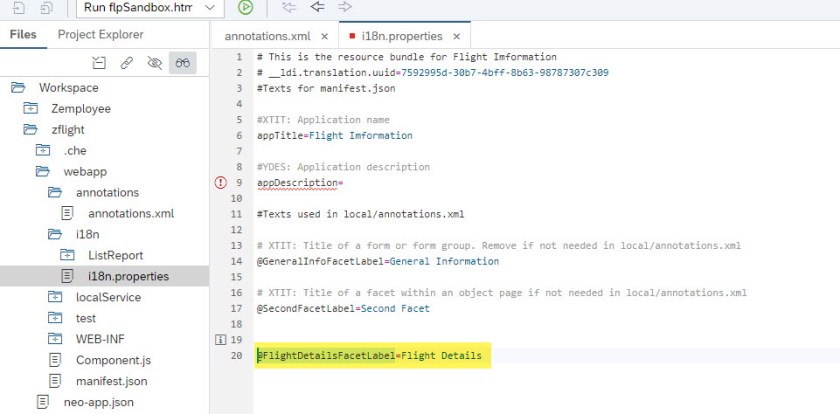Click the '#XTIT: Application name' comment
The image size is (840, 414).
pyautogui.click(x=323, y=119)
